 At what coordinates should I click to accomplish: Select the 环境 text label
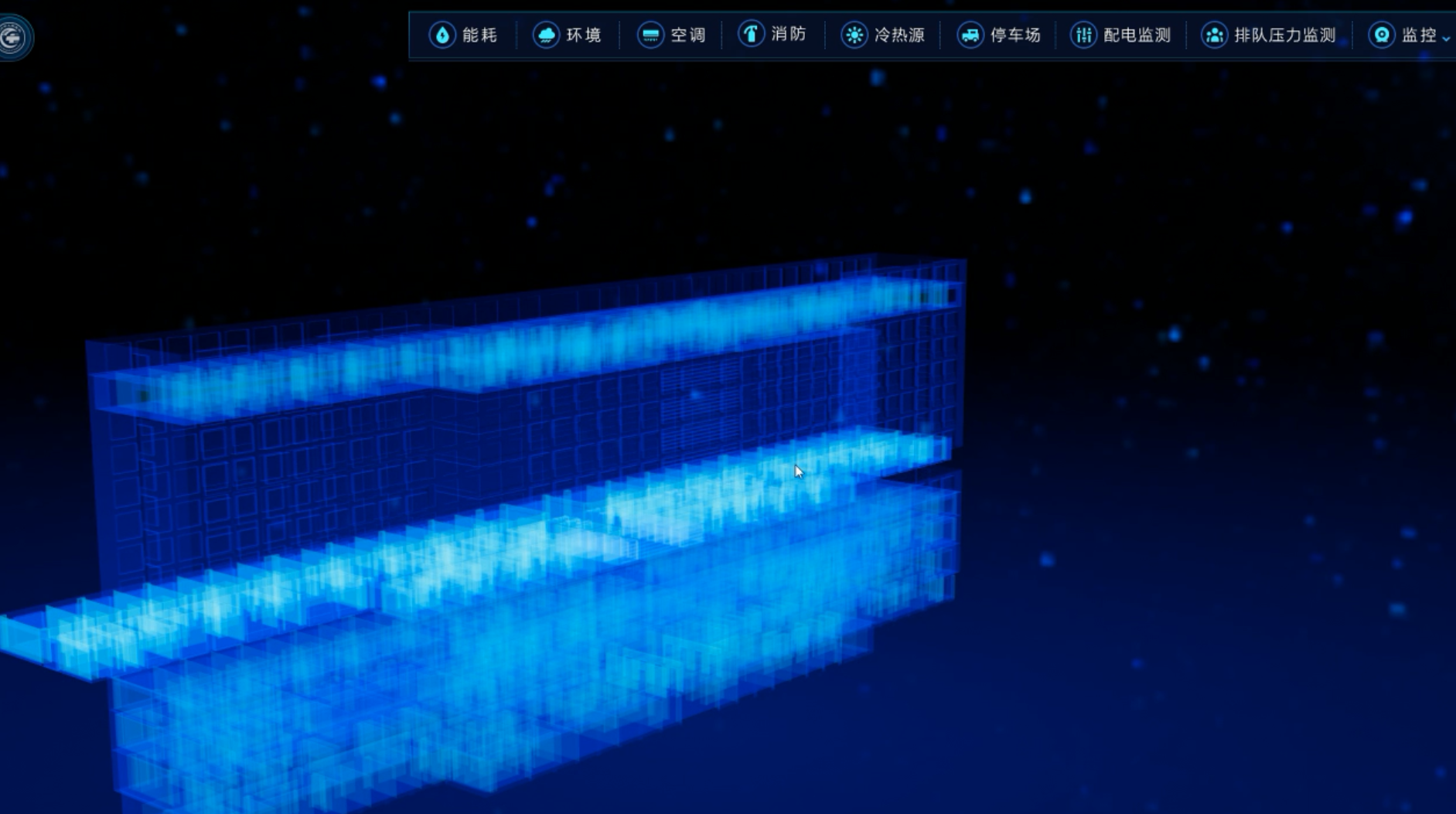coord(584,35)
